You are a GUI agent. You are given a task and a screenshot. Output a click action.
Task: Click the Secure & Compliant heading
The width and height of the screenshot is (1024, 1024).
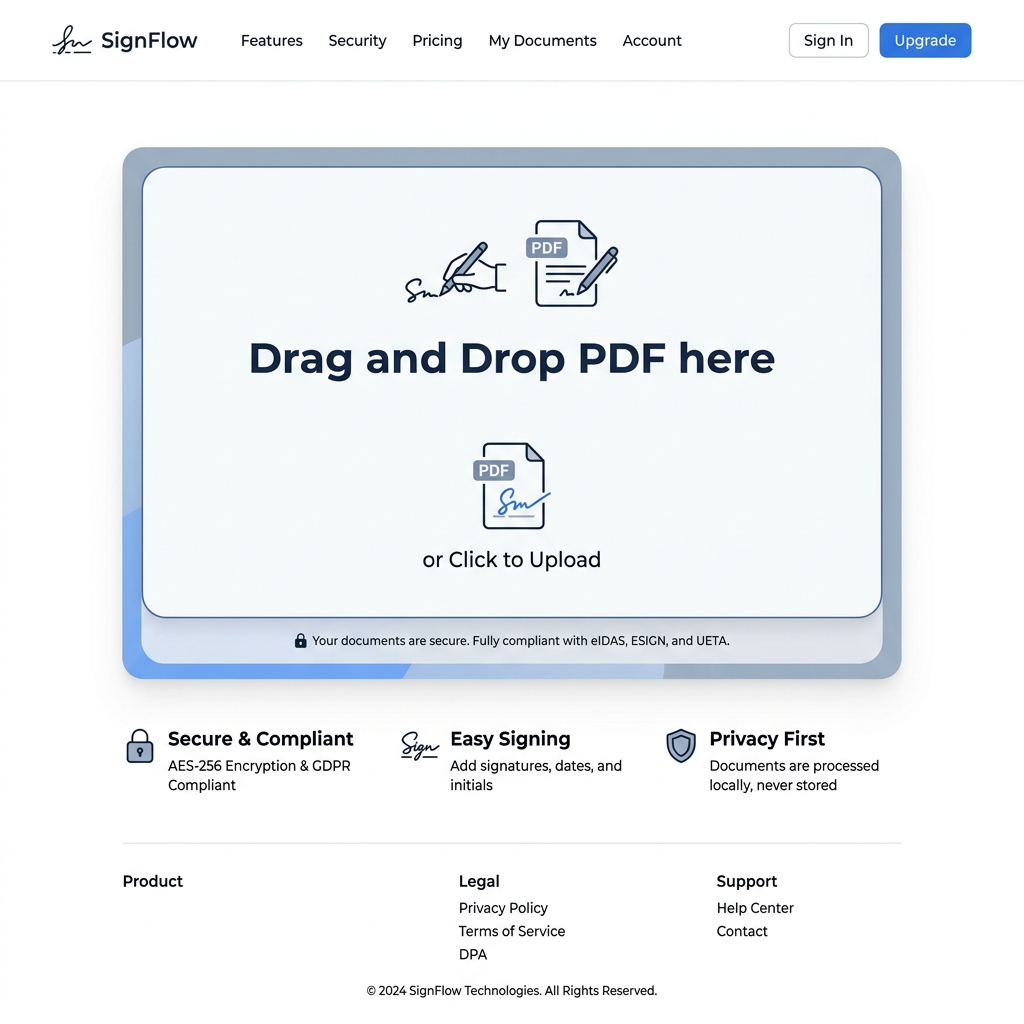coord(261,739)
